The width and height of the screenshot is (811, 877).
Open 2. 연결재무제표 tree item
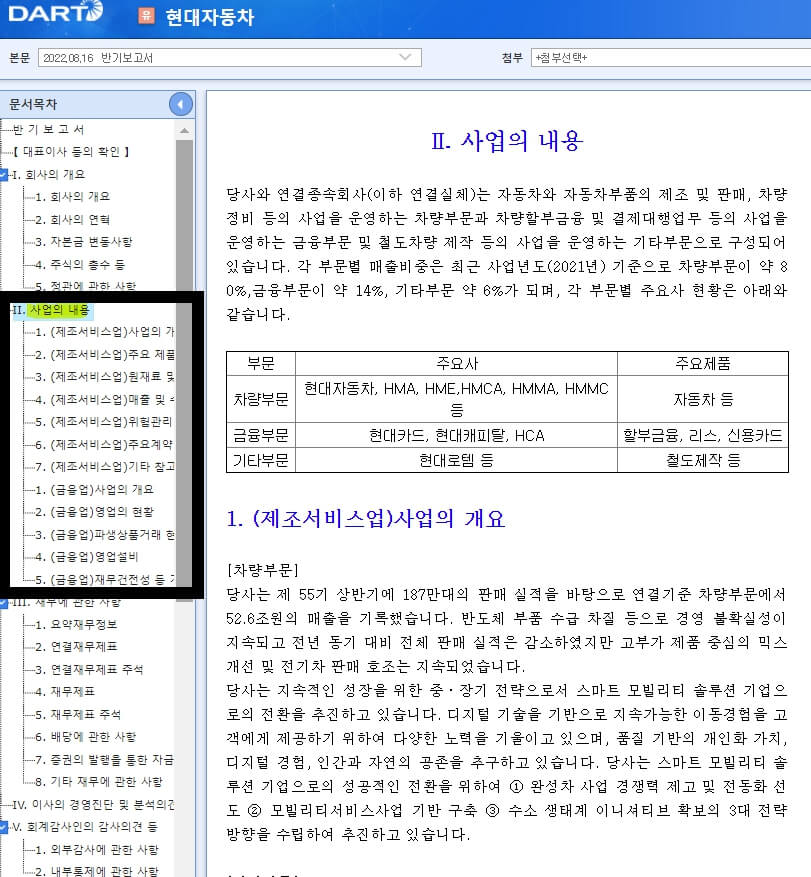pyautogui.click(x=76, y=647)
